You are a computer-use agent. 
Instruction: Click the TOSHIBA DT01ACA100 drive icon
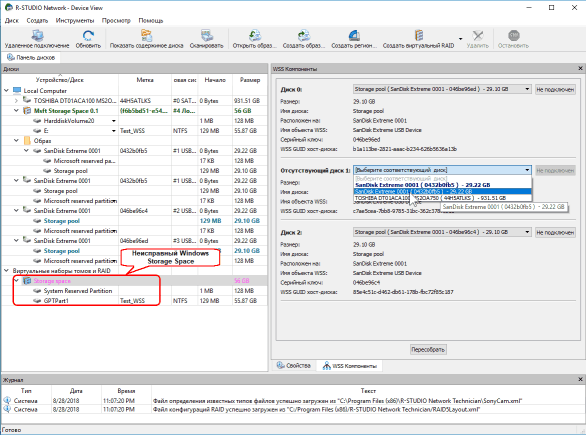click(27, 100)
